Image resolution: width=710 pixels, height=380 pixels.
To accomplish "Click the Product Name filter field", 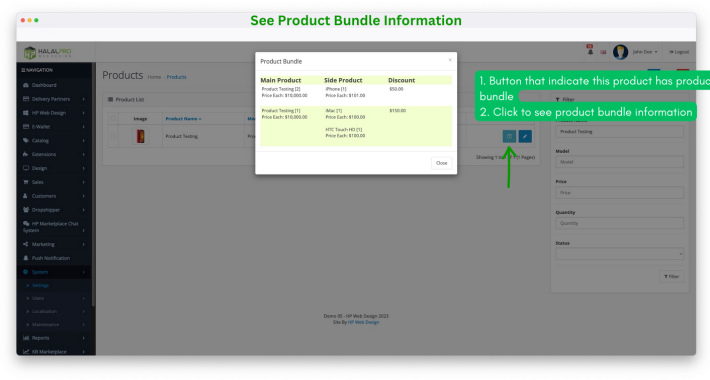I will pos(619,132).
